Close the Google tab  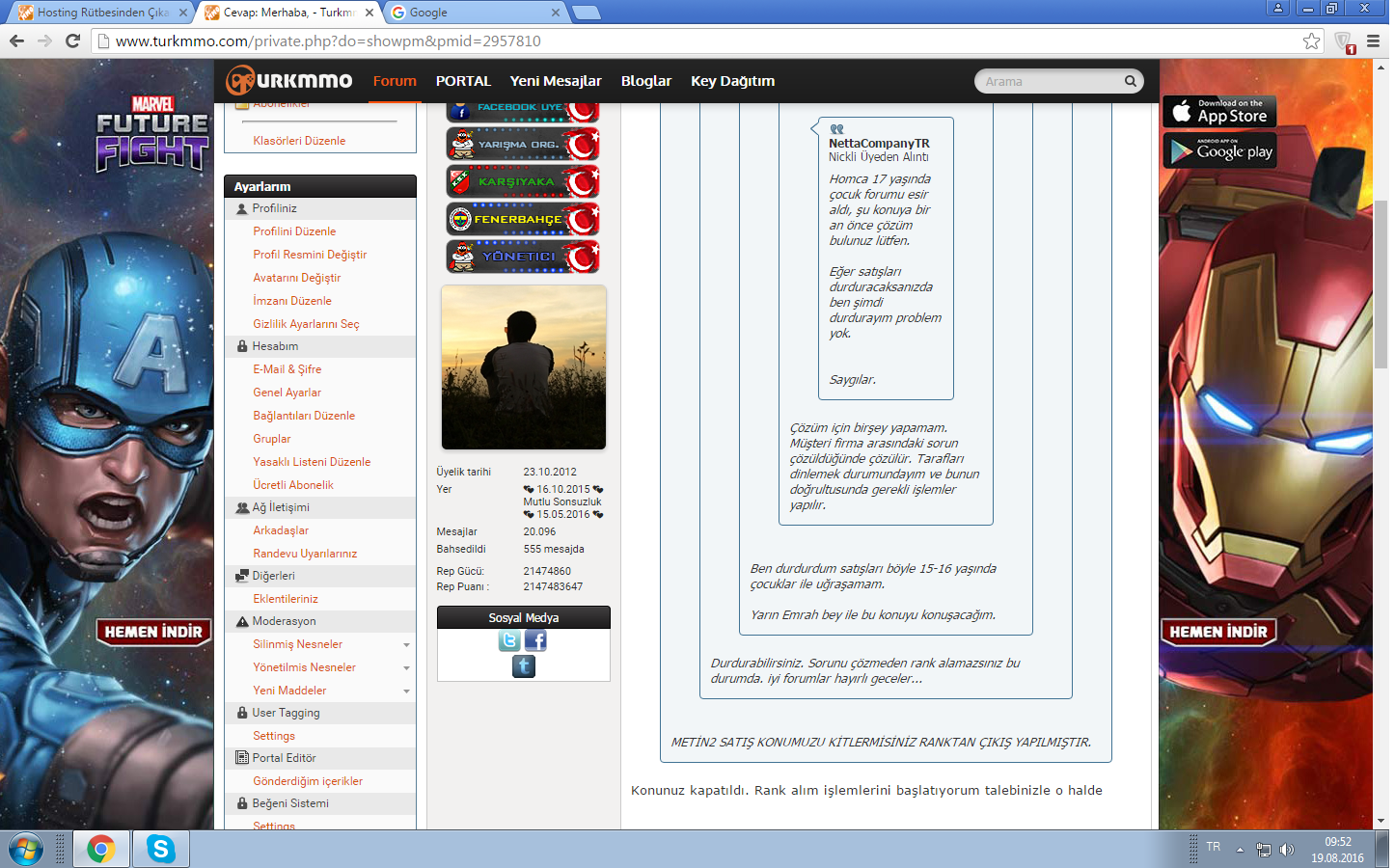click(x=556, y=13)
